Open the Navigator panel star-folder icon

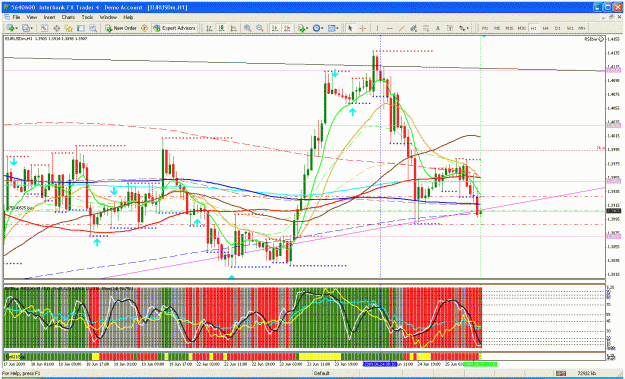point(69,28)
